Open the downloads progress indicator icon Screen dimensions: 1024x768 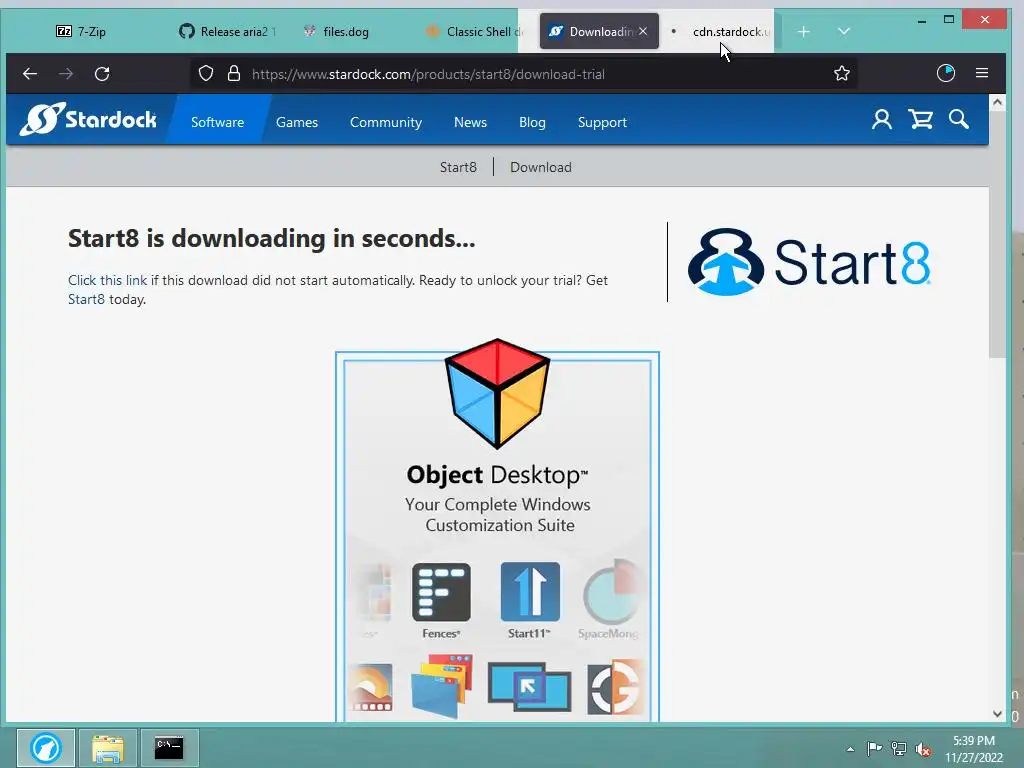pos(946,73)
